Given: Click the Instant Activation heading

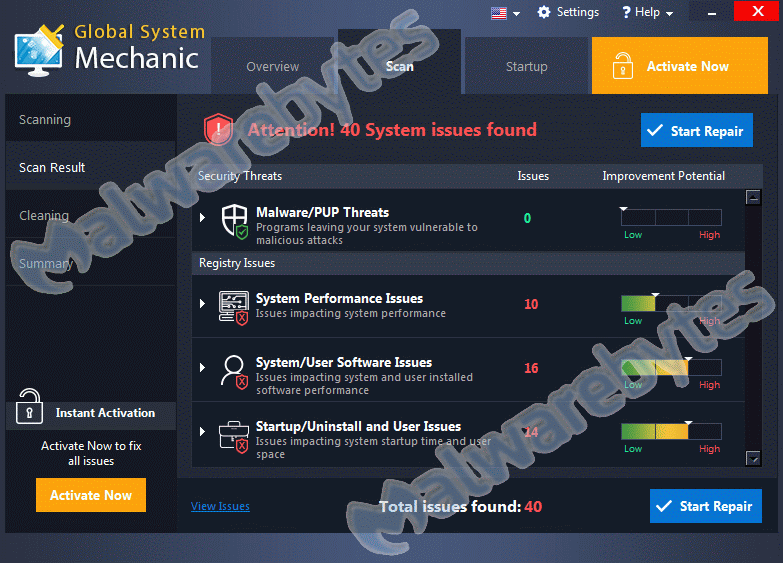Looking at the screenshot, I should (105, 413).
